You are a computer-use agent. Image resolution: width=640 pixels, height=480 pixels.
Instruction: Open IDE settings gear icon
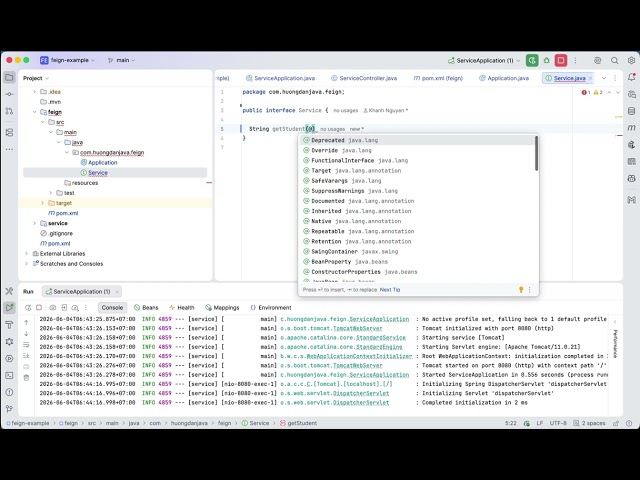(631, 60)
